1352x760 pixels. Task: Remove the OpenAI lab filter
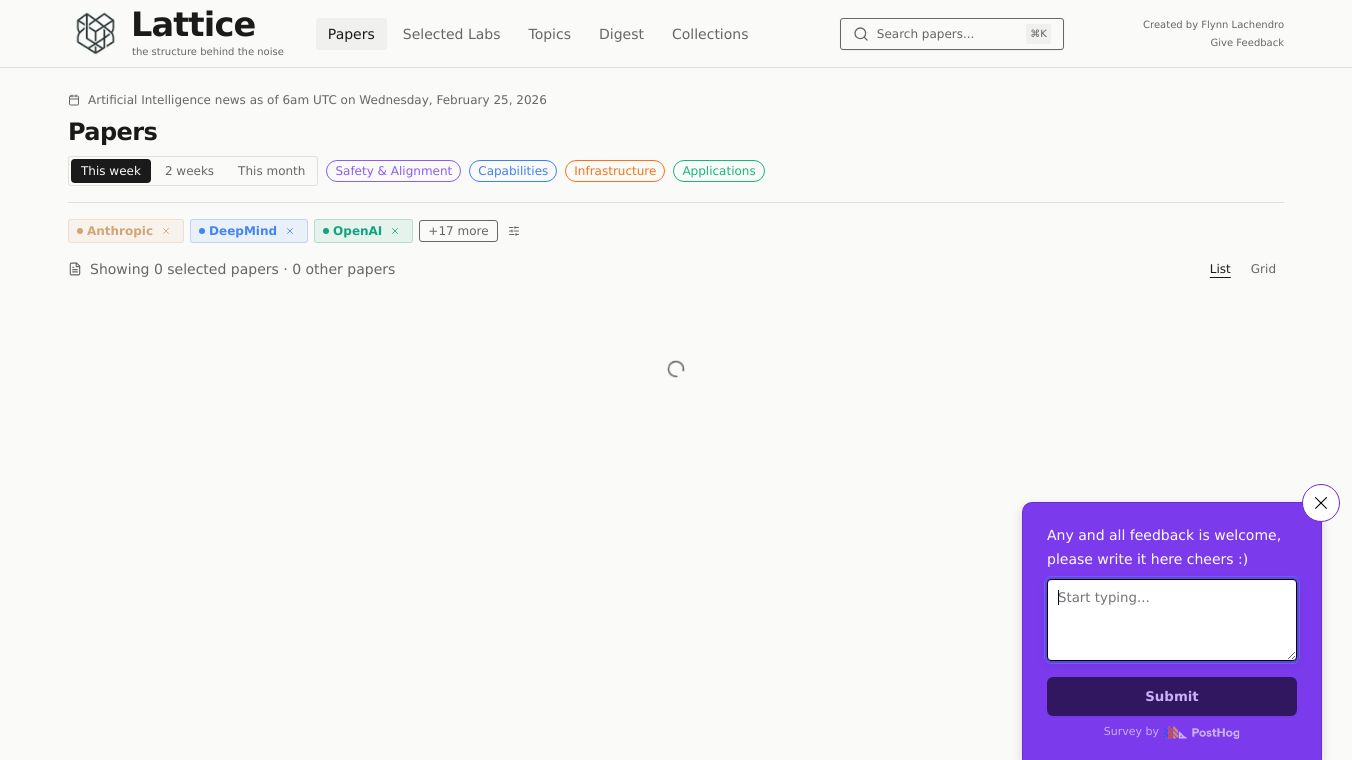point(395,231)
